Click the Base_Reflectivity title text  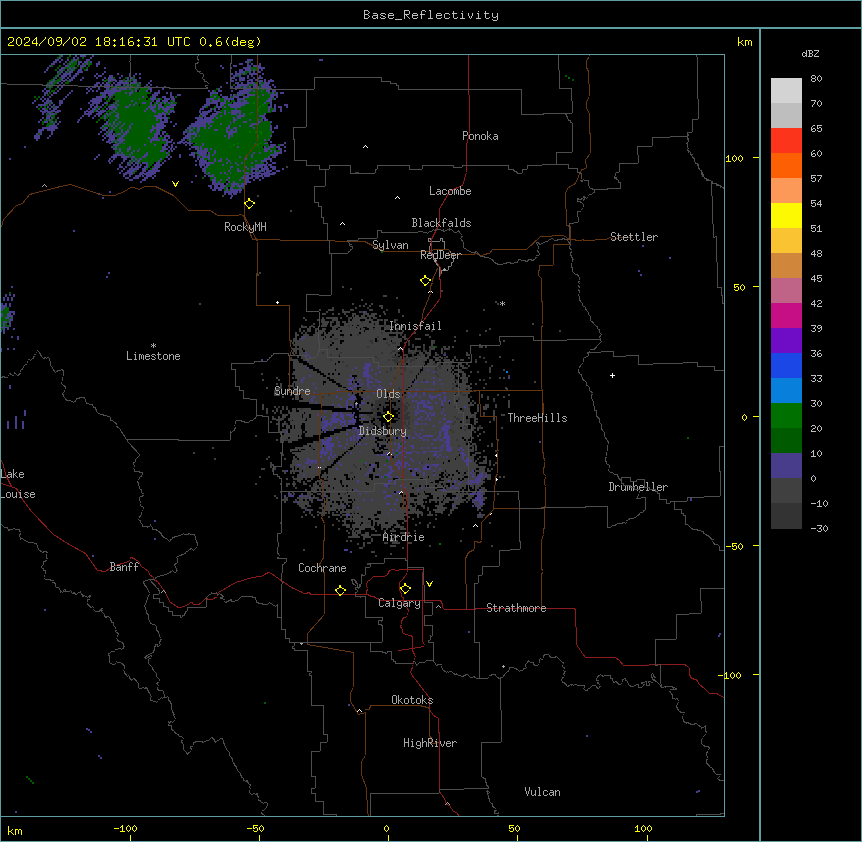tap(431, 15)
